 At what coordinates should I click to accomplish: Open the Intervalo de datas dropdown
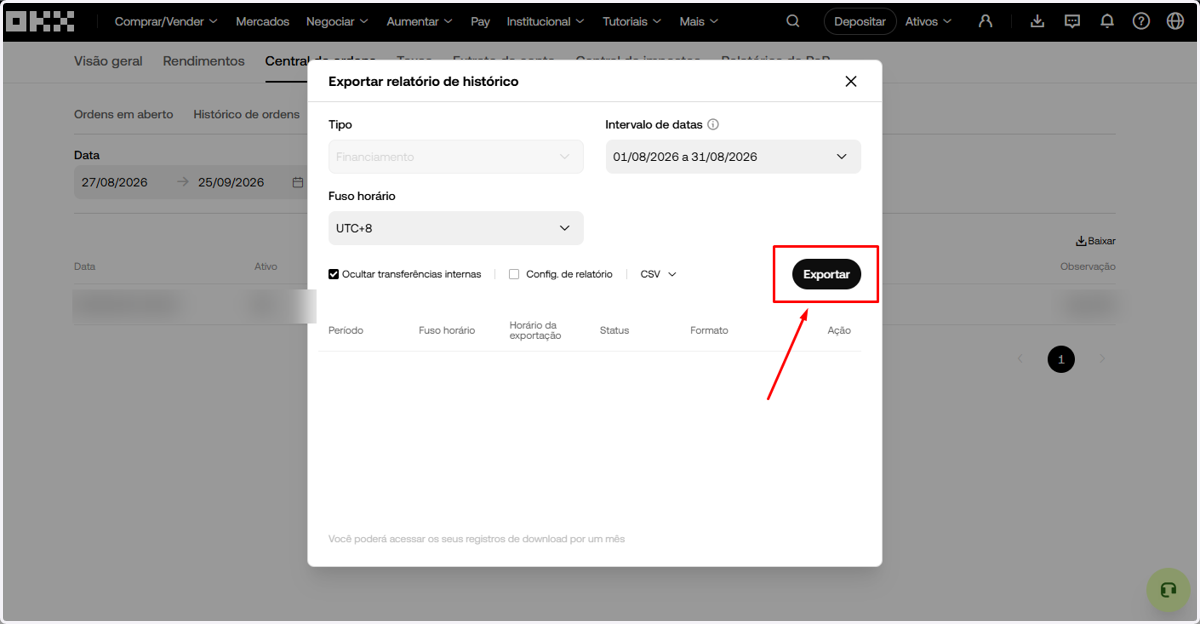point(733,157)
